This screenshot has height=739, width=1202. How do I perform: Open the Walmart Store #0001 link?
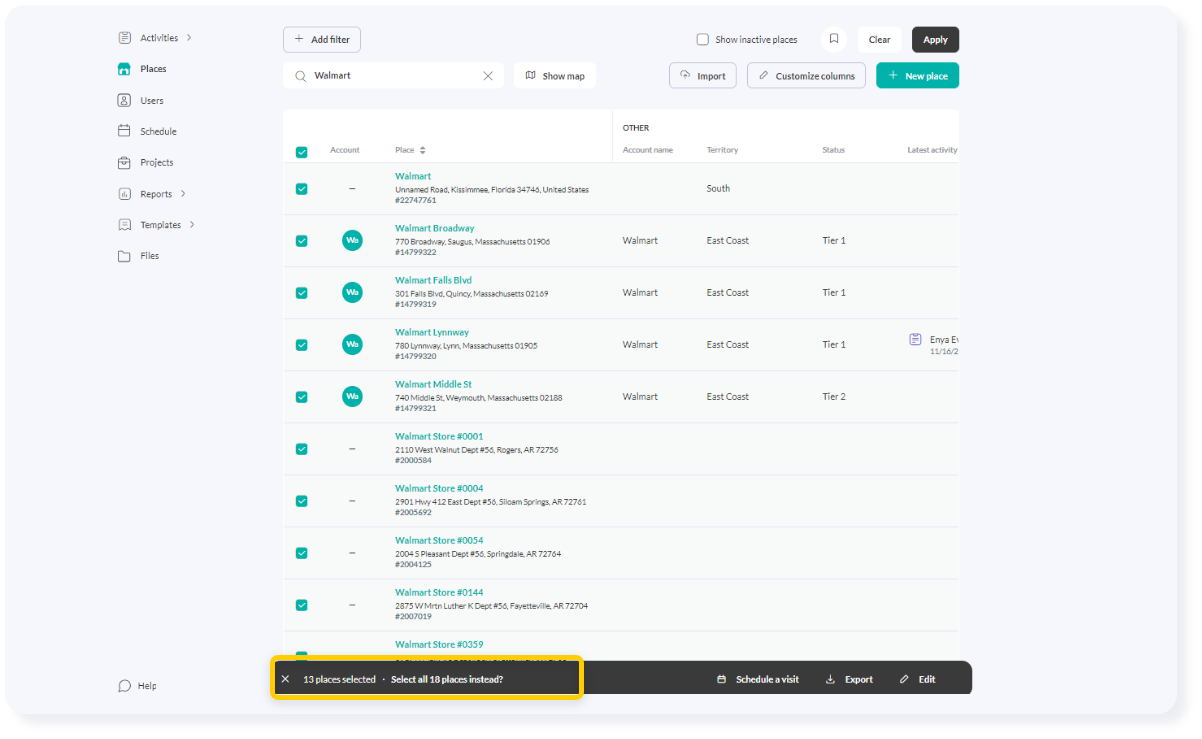click(439, 436)
